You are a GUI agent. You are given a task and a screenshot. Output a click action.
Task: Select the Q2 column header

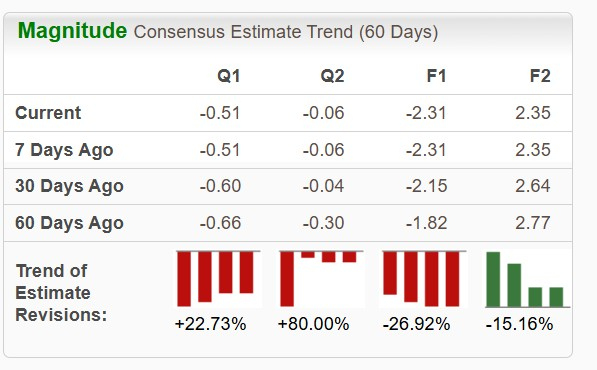coord(332,76)
